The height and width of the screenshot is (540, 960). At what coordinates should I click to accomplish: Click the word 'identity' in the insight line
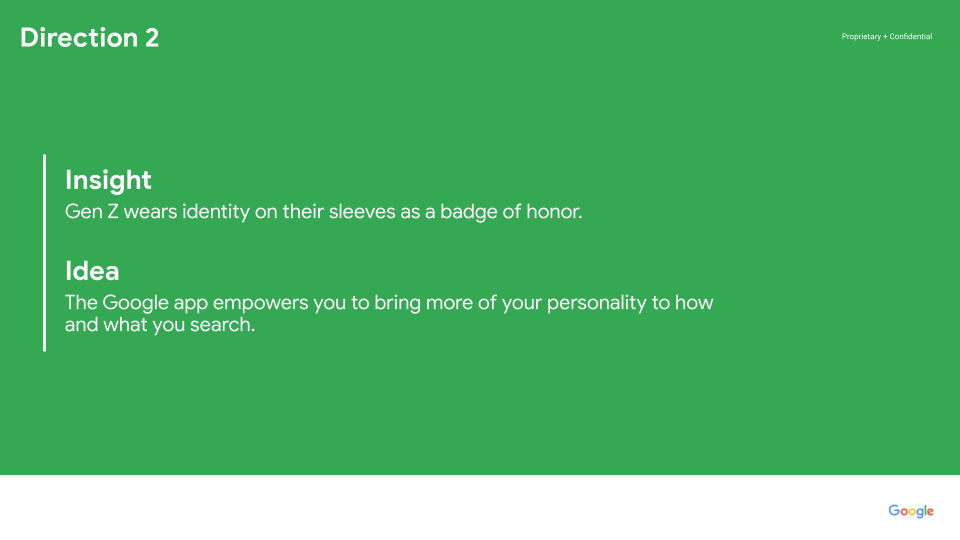216,212
